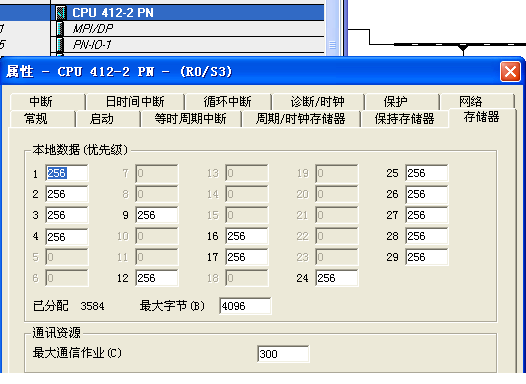Switch to the 保持存储器 tab
526x384 pixels.
(x=405, y=119)
